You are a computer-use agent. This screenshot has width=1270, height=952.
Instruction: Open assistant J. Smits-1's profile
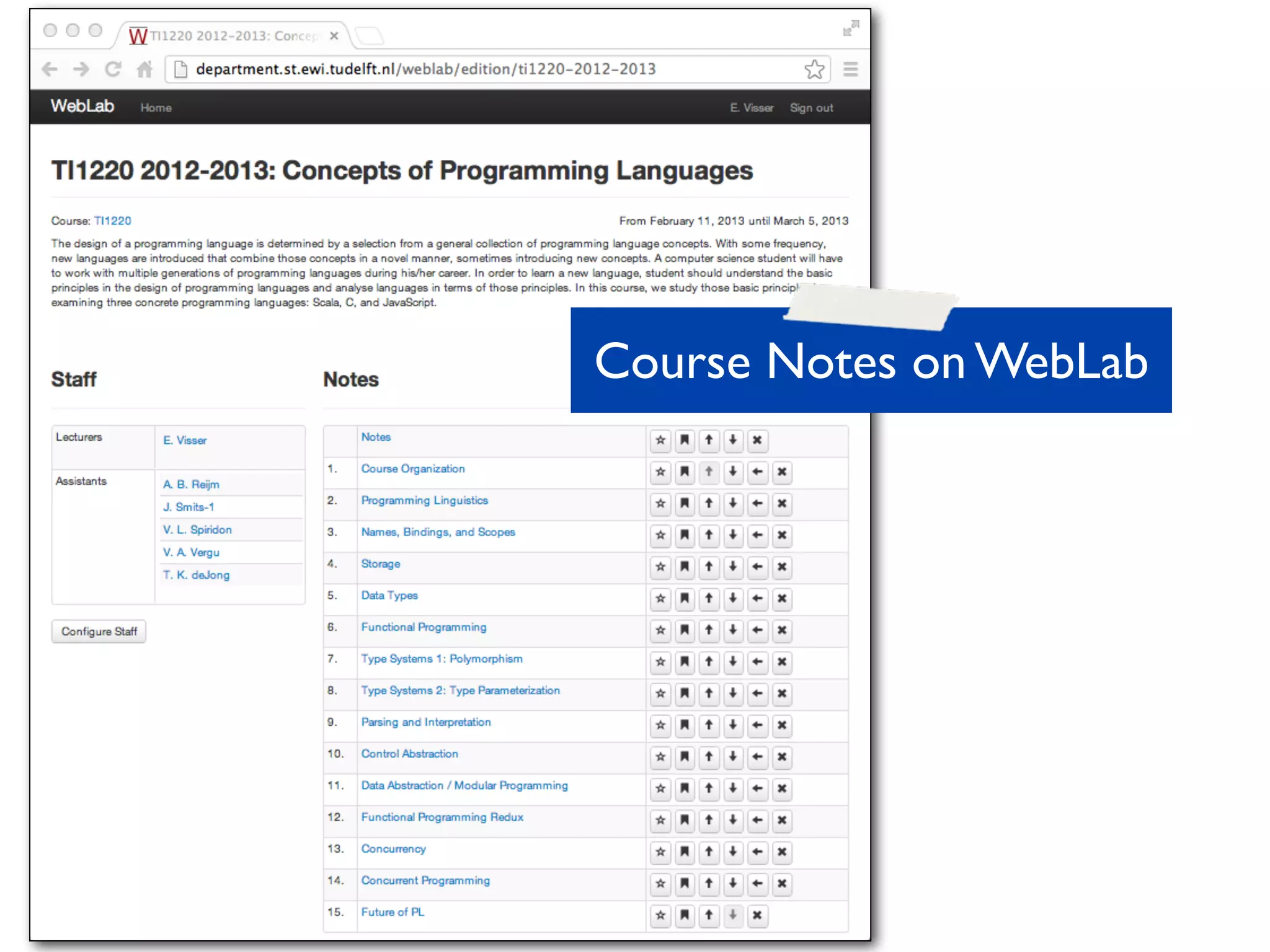189,507
